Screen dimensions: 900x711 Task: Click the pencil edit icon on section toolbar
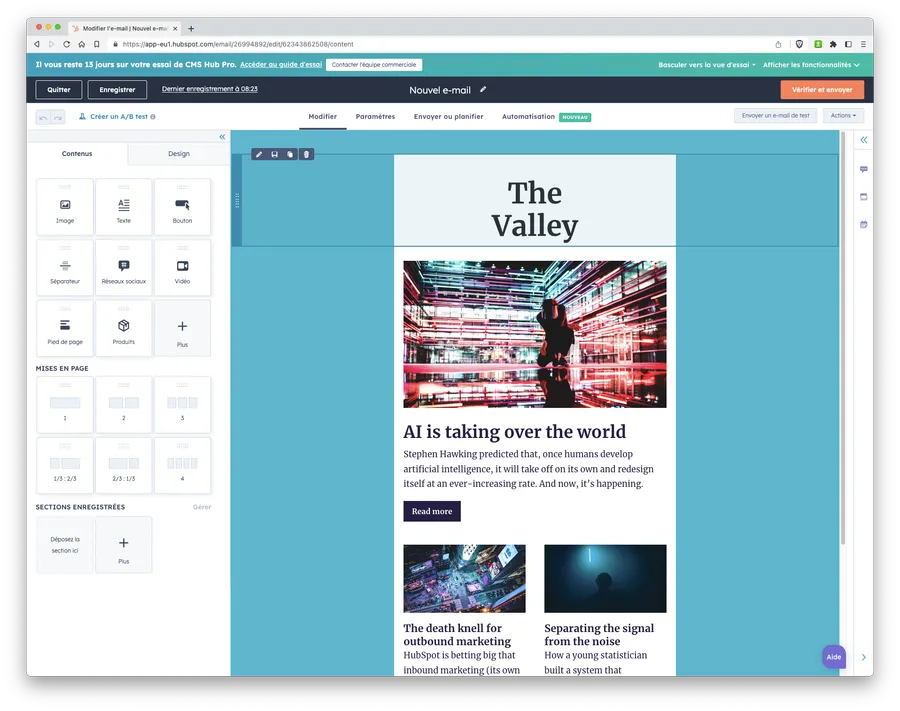point(259,154)
